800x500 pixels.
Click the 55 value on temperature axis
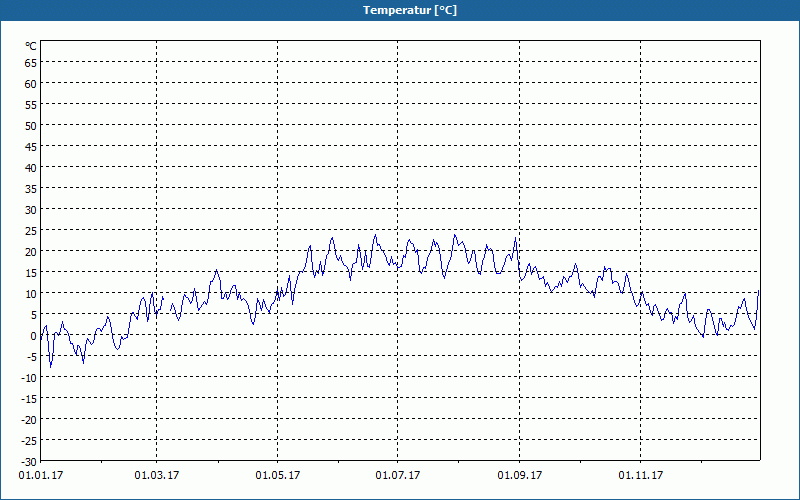tap(31, 105)
